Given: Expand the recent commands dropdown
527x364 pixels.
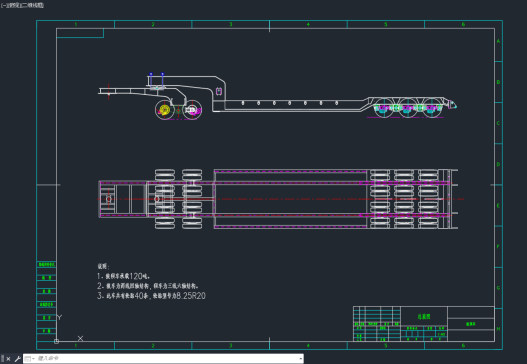Looking at the screenshot, I should coord(30,359).
